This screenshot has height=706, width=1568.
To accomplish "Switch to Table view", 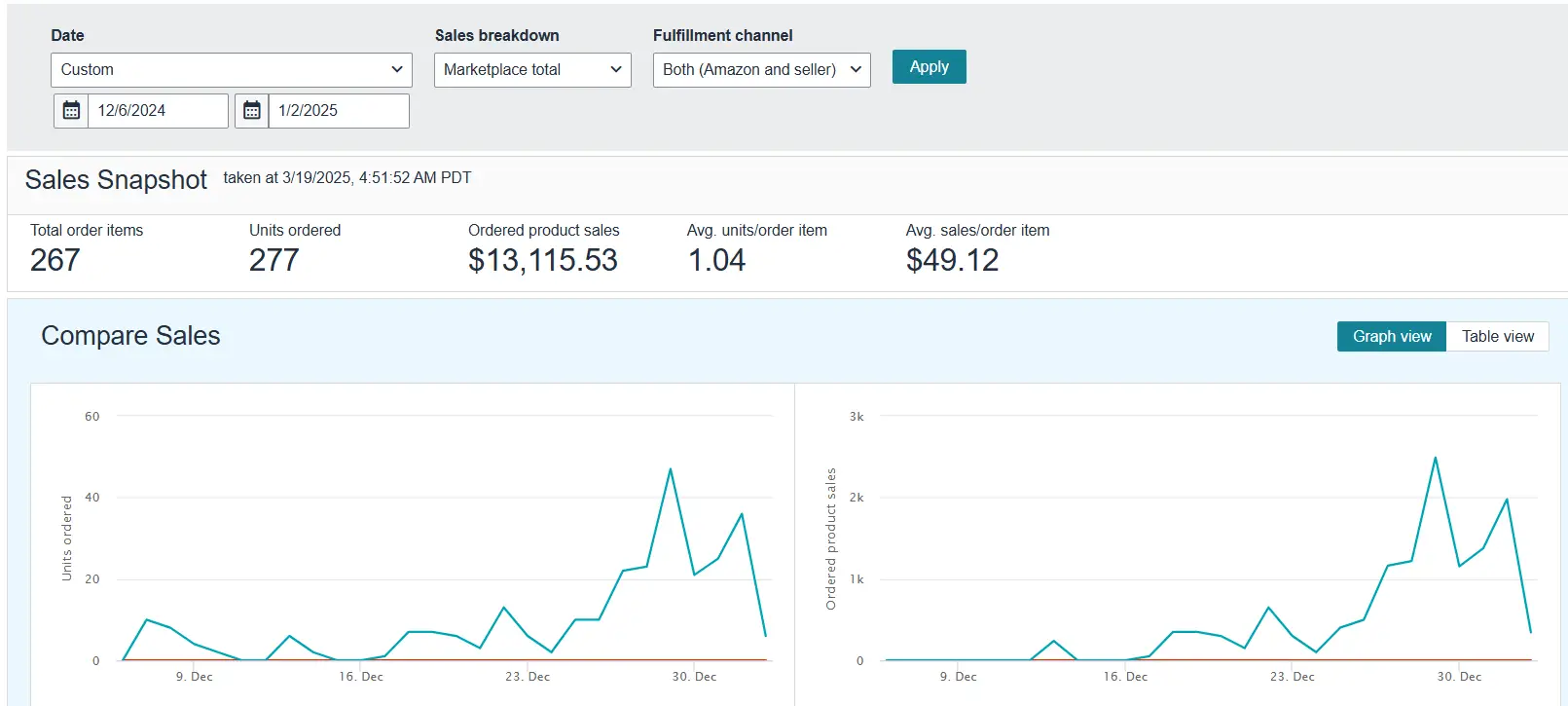I will [1497, 337].
